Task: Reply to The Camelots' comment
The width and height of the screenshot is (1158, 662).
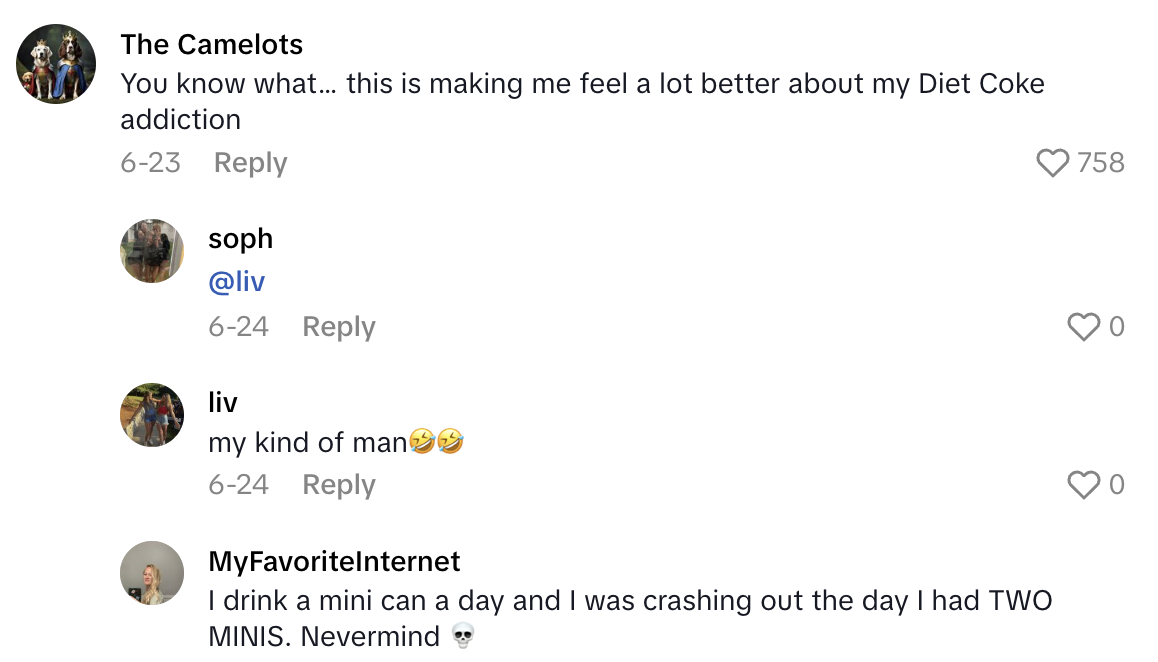Action: [x=250, y=162]
